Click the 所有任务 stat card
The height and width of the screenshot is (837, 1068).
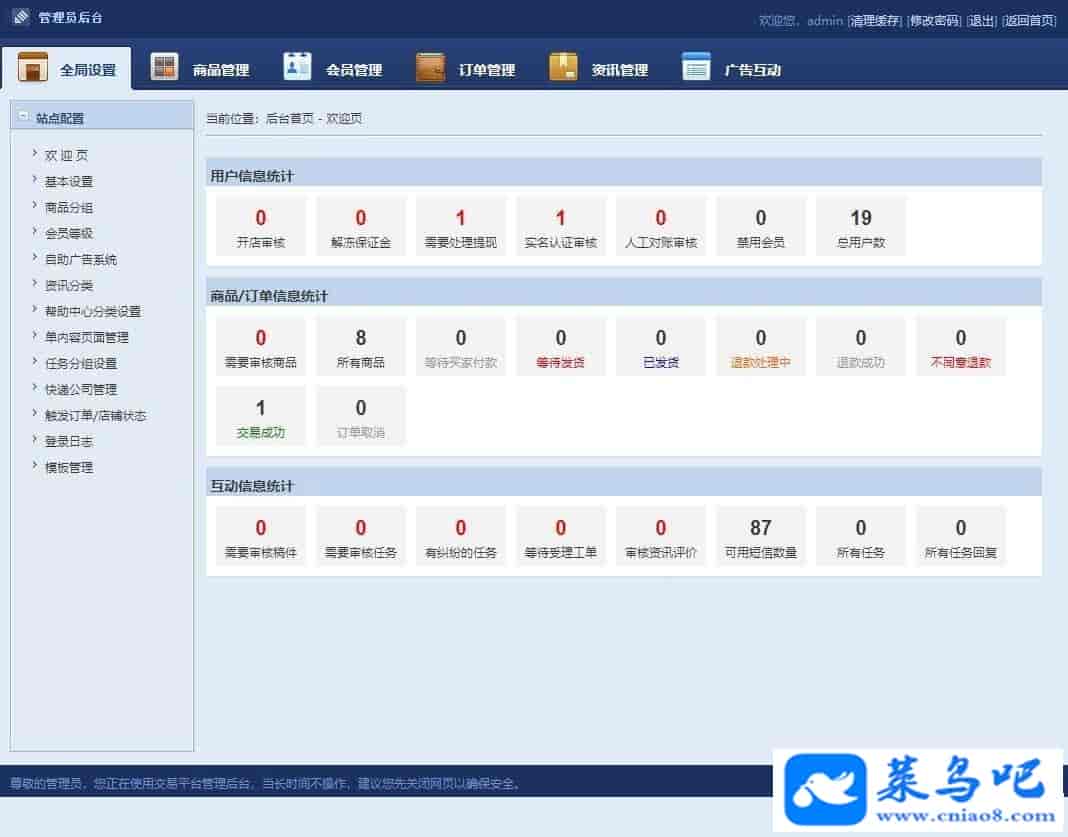coord(861,537)
